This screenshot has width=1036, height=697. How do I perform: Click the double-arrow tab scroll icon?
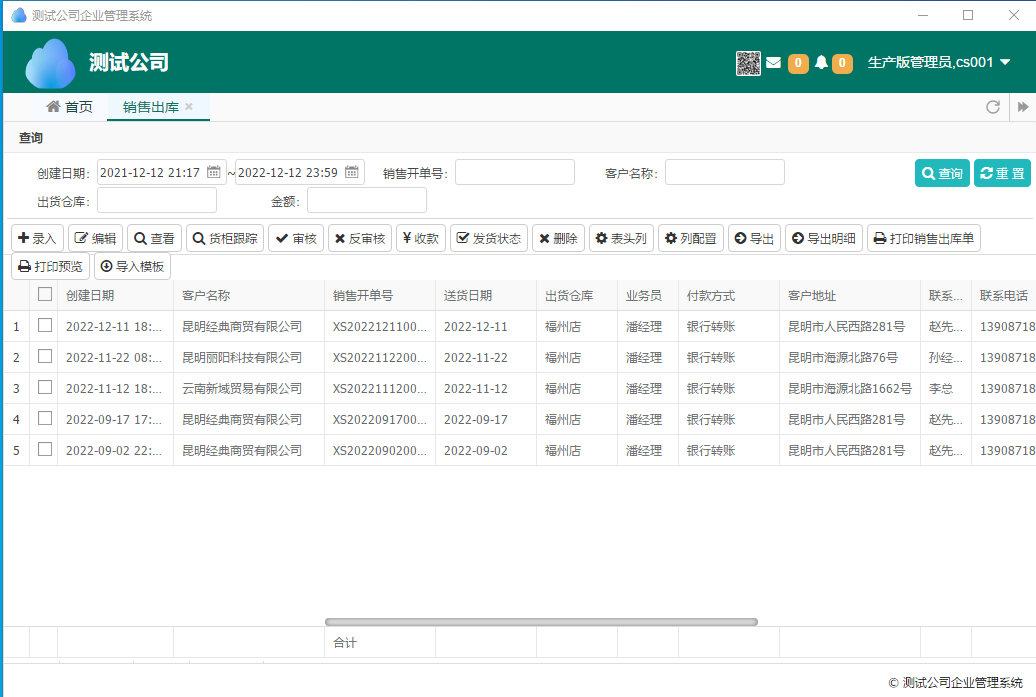point(1023,107)
